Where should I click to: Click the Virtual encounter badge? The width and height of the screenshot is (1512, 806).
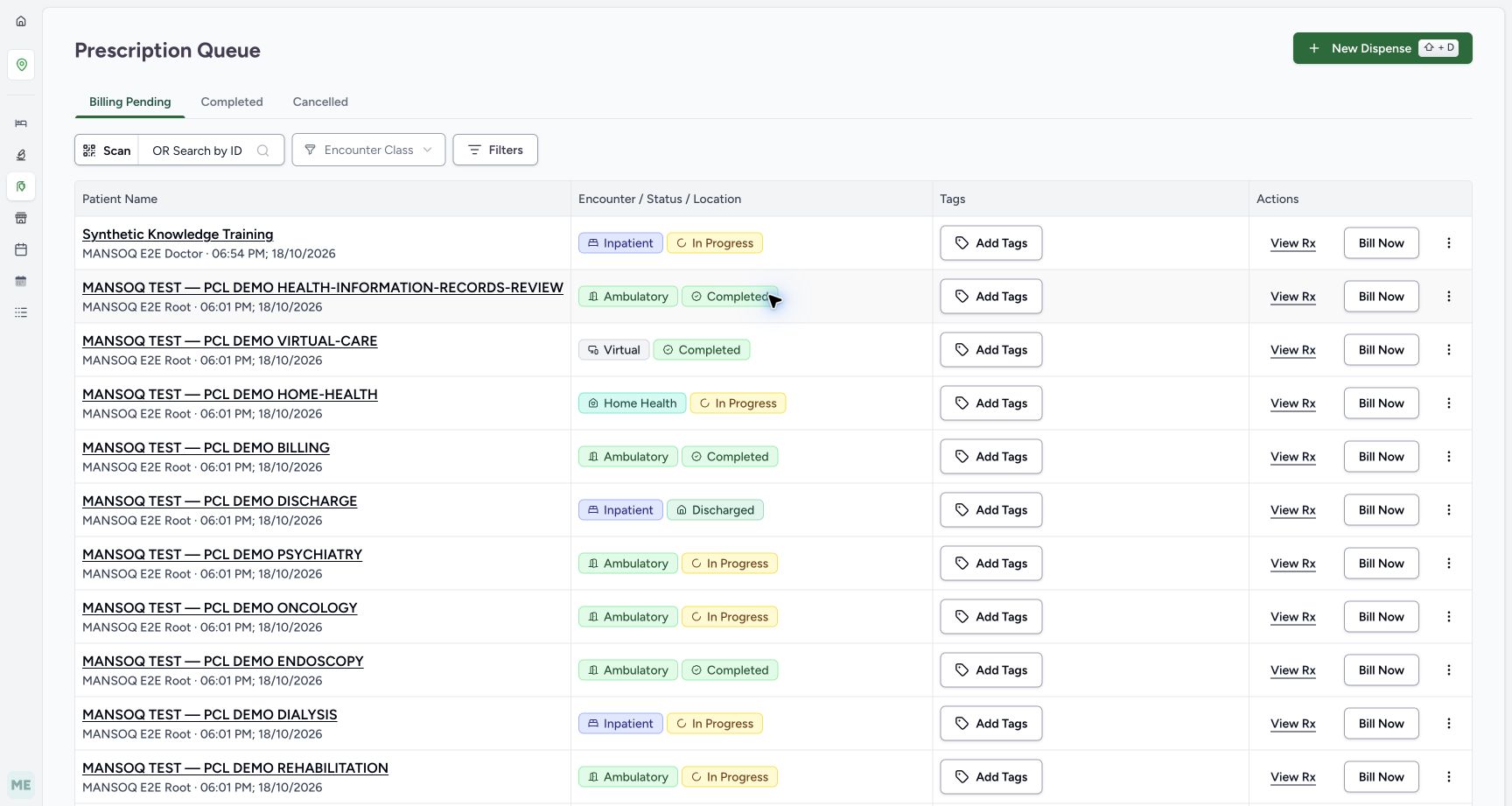613,350
